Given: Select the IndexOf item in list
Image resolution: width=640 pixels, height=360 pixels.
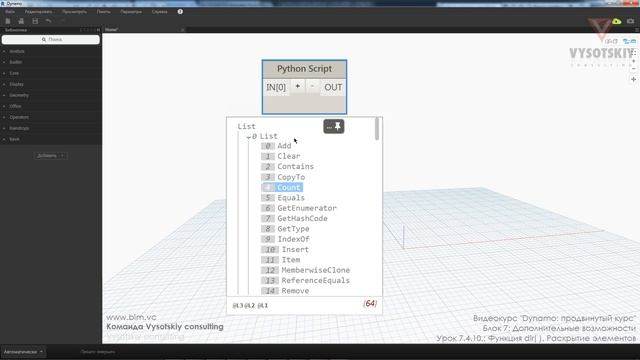Looking at the screenshot, I should (293, 239).
